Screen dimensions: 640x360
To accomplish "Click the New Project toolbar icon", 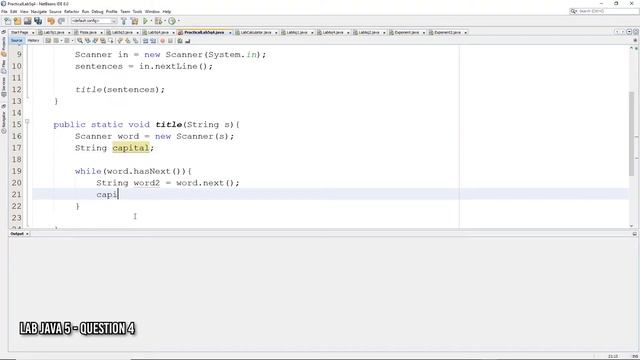I will 18,21.
